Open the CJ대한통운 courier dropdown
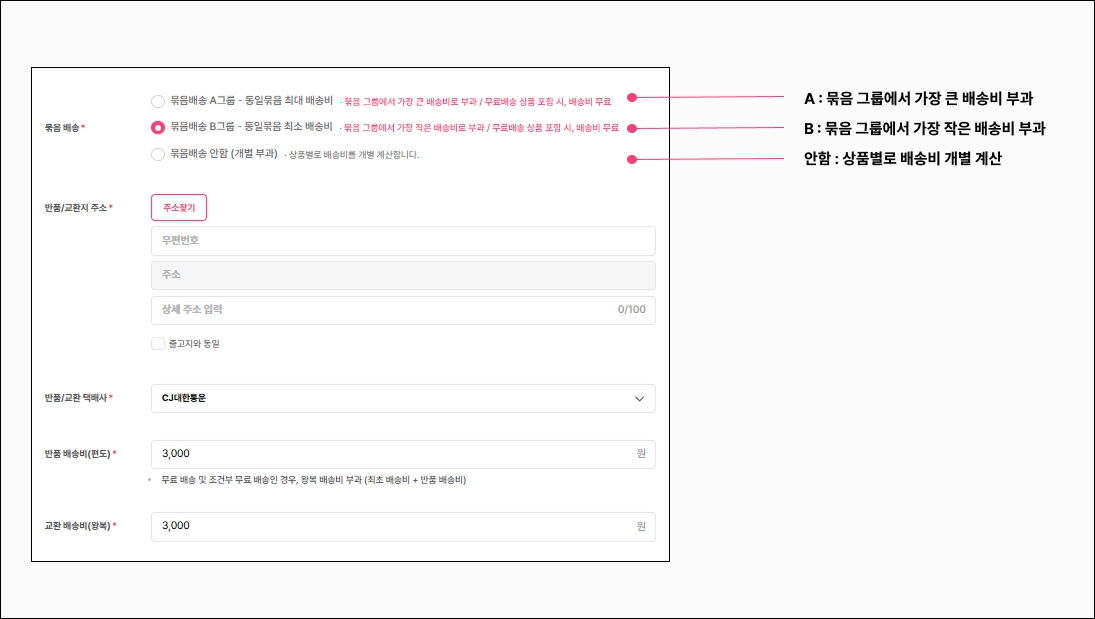The height and width of the screenshot is (619, 1095). coord(403,398)
